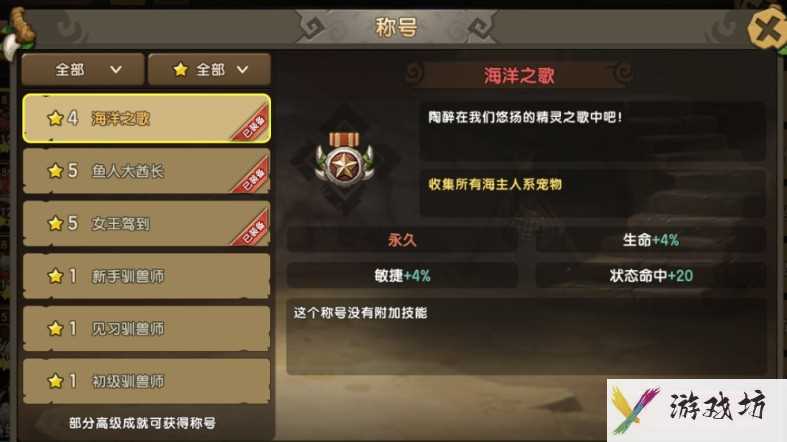Click the star icon in the filter dropdown
This screenshot has height=442, width=787.
pyautogui.click(x=180, y=69)
